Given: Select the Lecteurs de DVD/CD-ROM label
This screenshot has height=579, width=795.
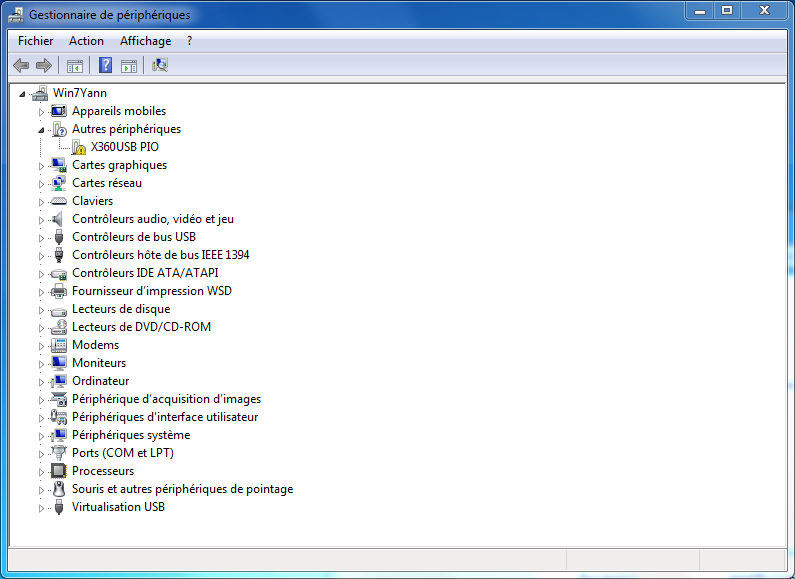Looking at the screenshot, I should pyautogui.click(x=141, y=327).
